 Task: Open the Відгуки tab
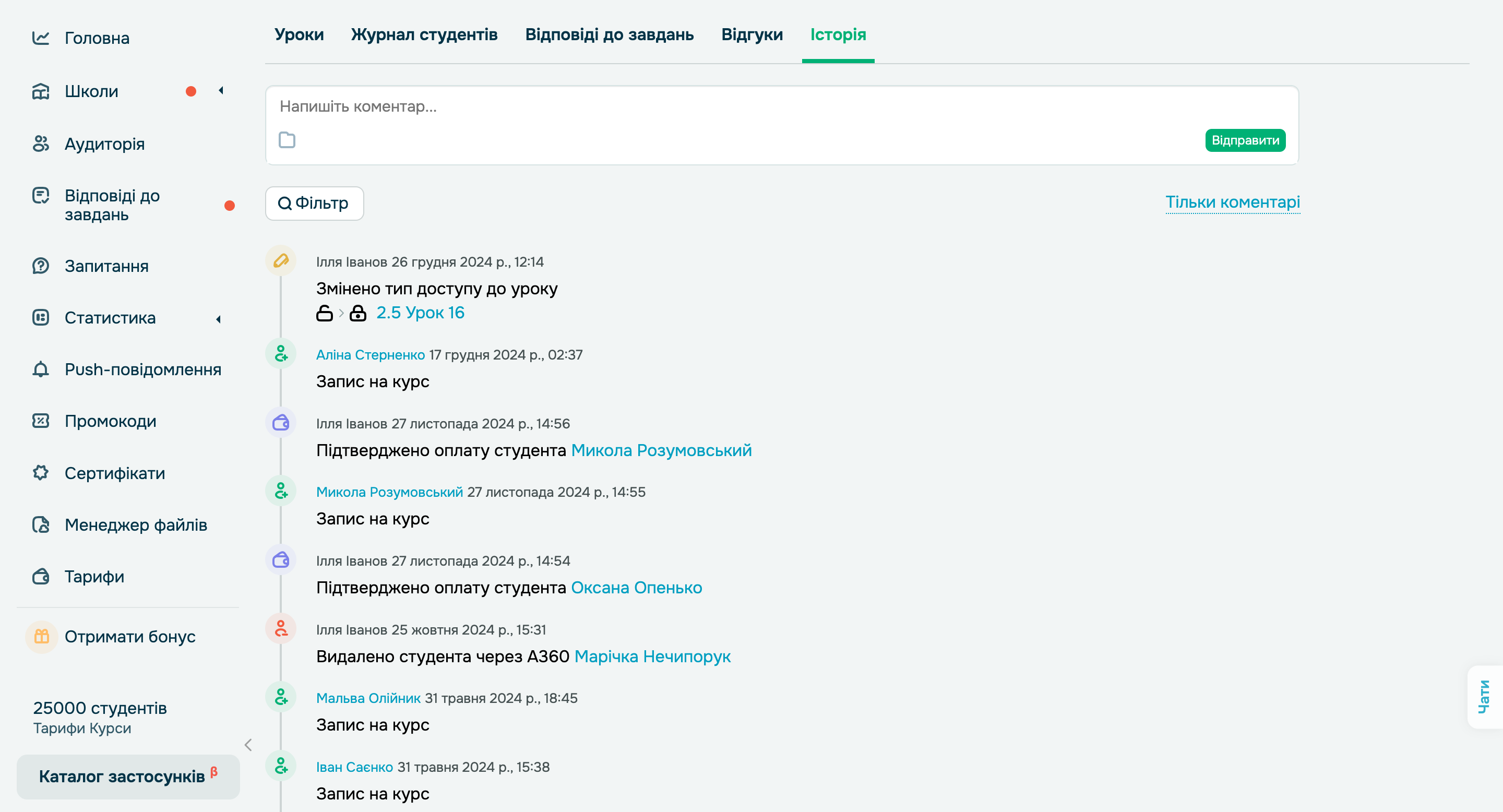click(751, 34)
